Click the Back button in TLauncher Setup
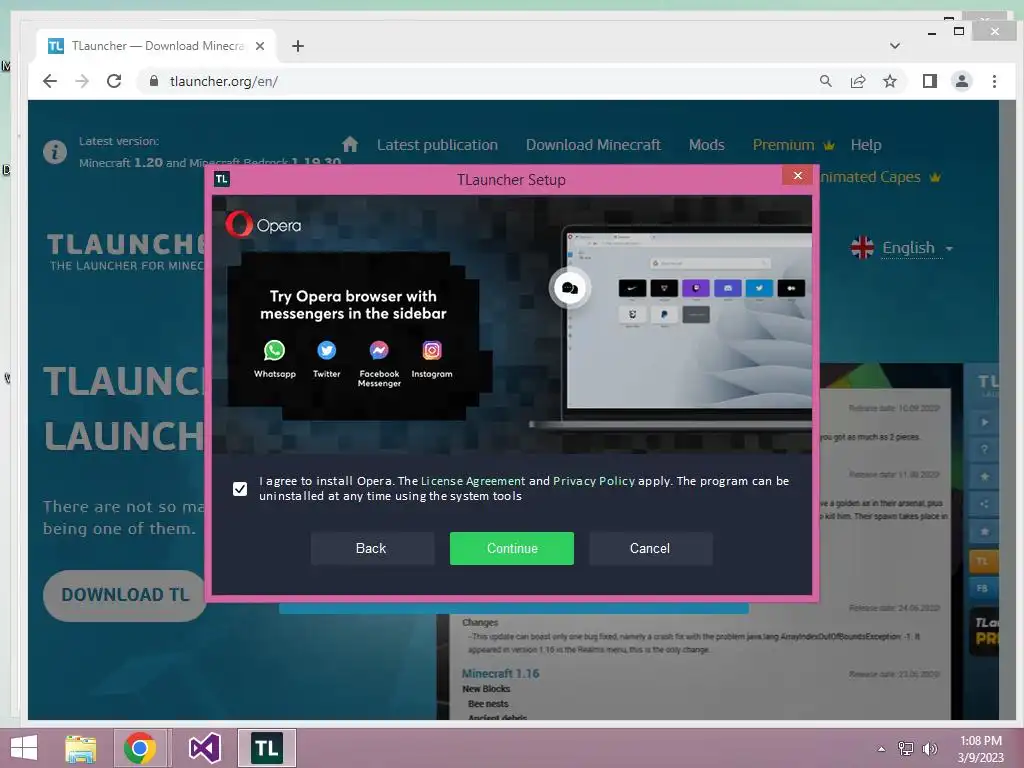Screen dimensions: 1024x768 click(372, 549)
